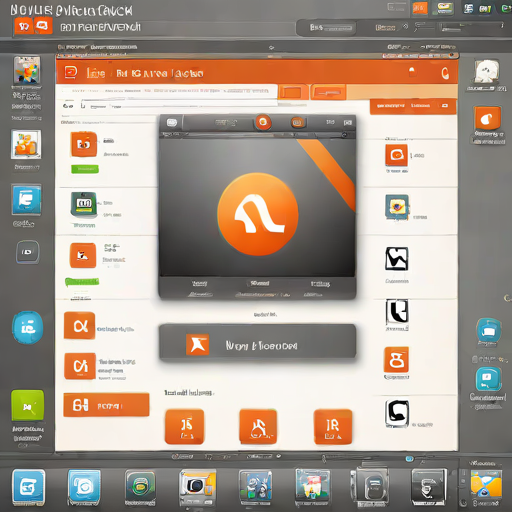Select the black and white U-shaped icon
Image resolution: width=512 pixels, height=512 pixels.
coord(397,311)
